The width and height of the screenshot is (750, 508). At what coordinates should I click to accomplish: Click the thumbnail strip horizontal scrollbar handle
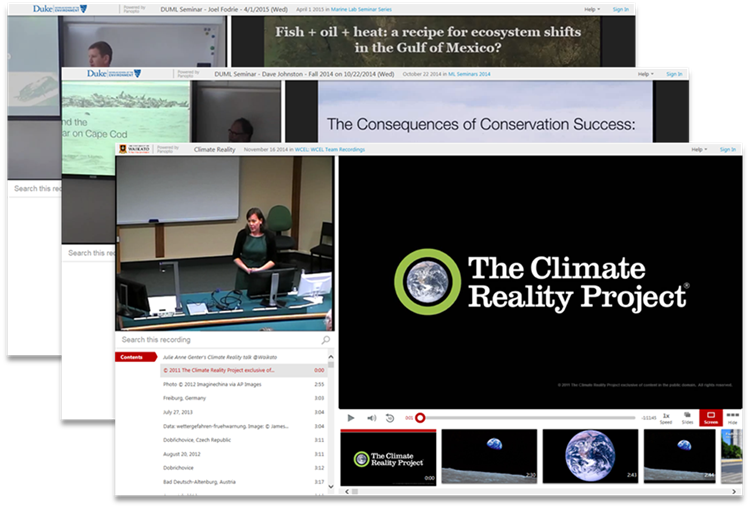pyautogui.click(x=355, y=491)
